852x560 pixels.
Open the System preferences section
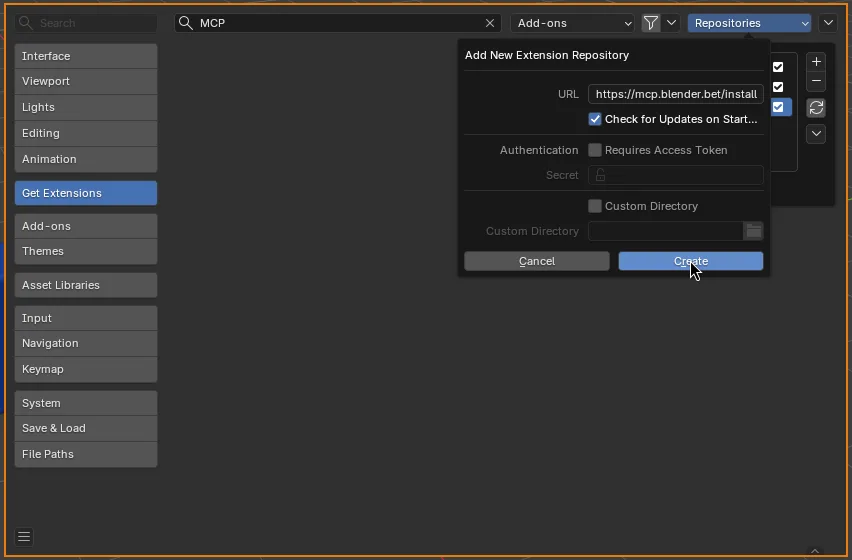(x=86, y=403)
